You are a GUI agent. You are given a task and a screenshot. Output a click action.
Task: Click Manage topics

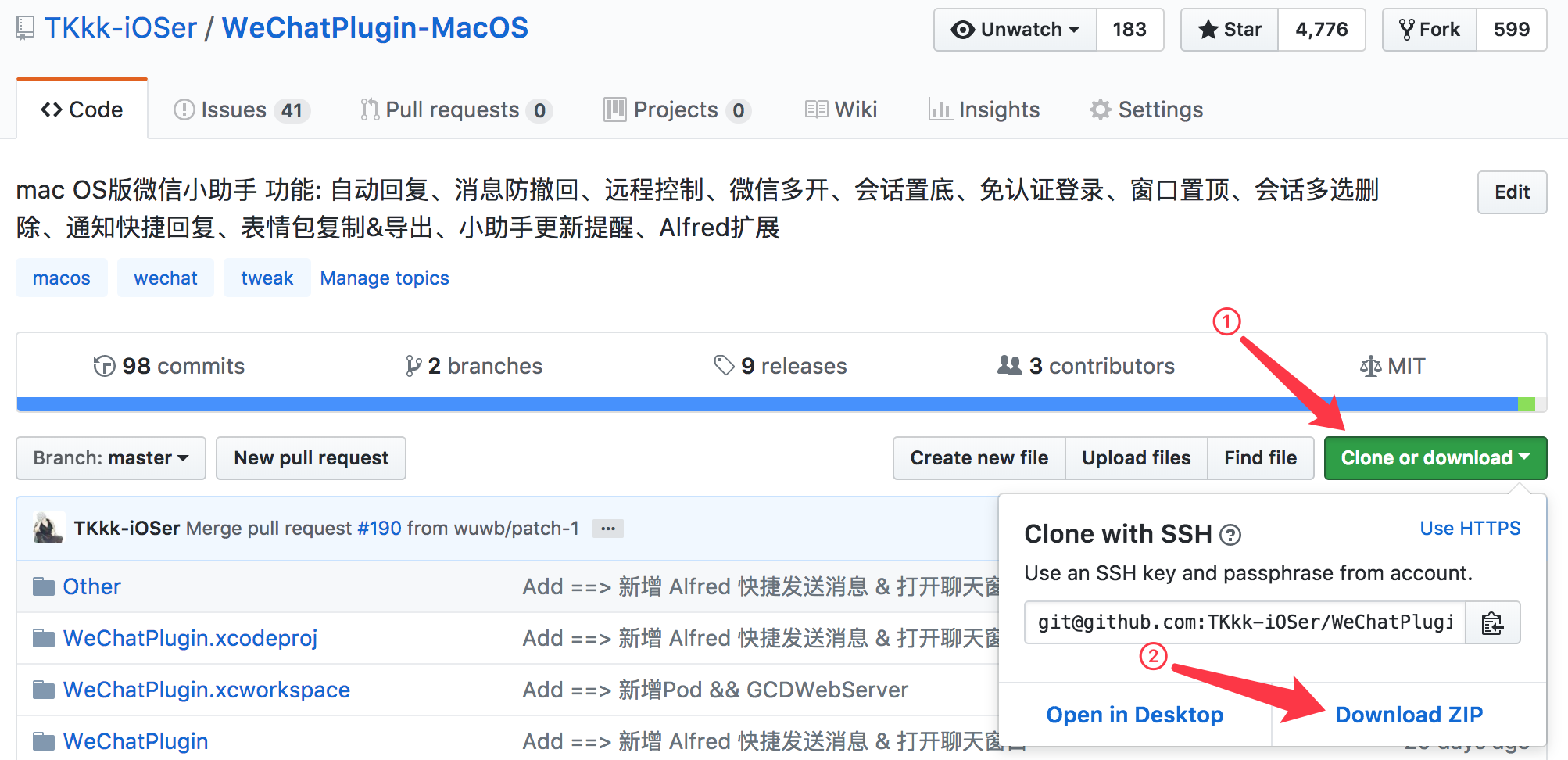pos(385,278)
